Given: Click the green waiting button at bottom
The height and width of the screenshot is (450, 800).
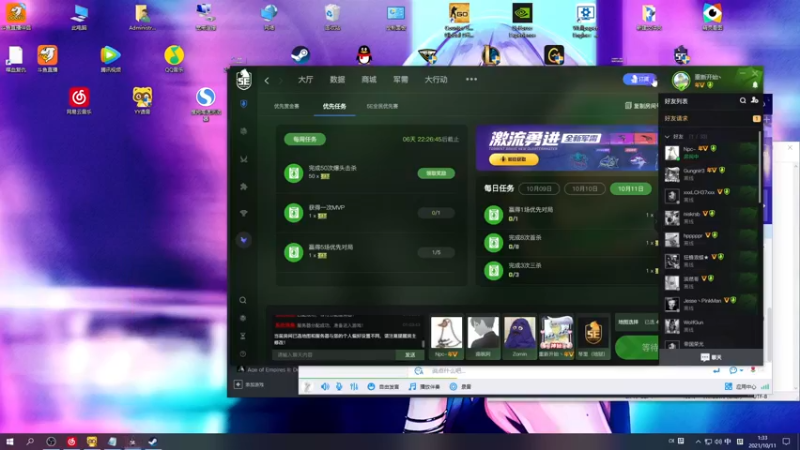Looking at the screenshot, I should coord(637,347).
